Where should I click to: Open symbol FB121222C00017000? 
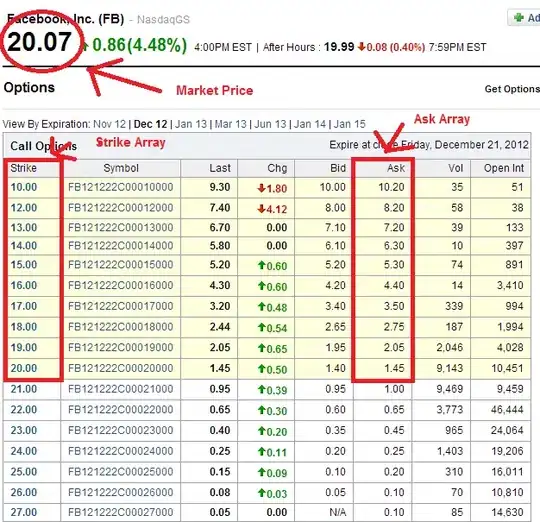[x=121, y=306]
